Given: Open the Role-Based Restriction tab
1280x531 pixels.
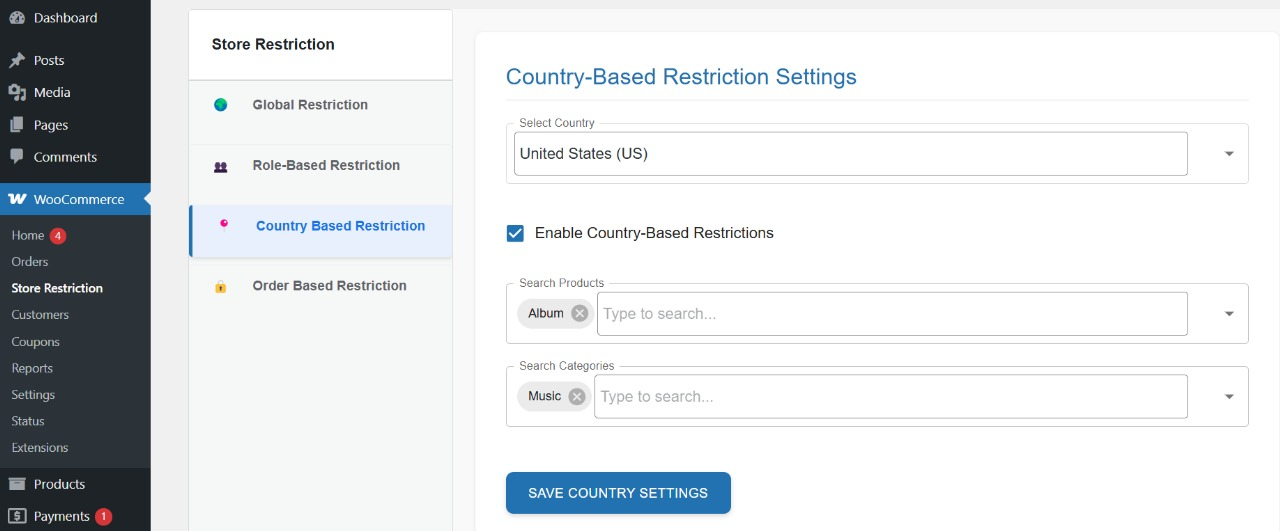Looking at the screenshot, I should pos(326,165).
